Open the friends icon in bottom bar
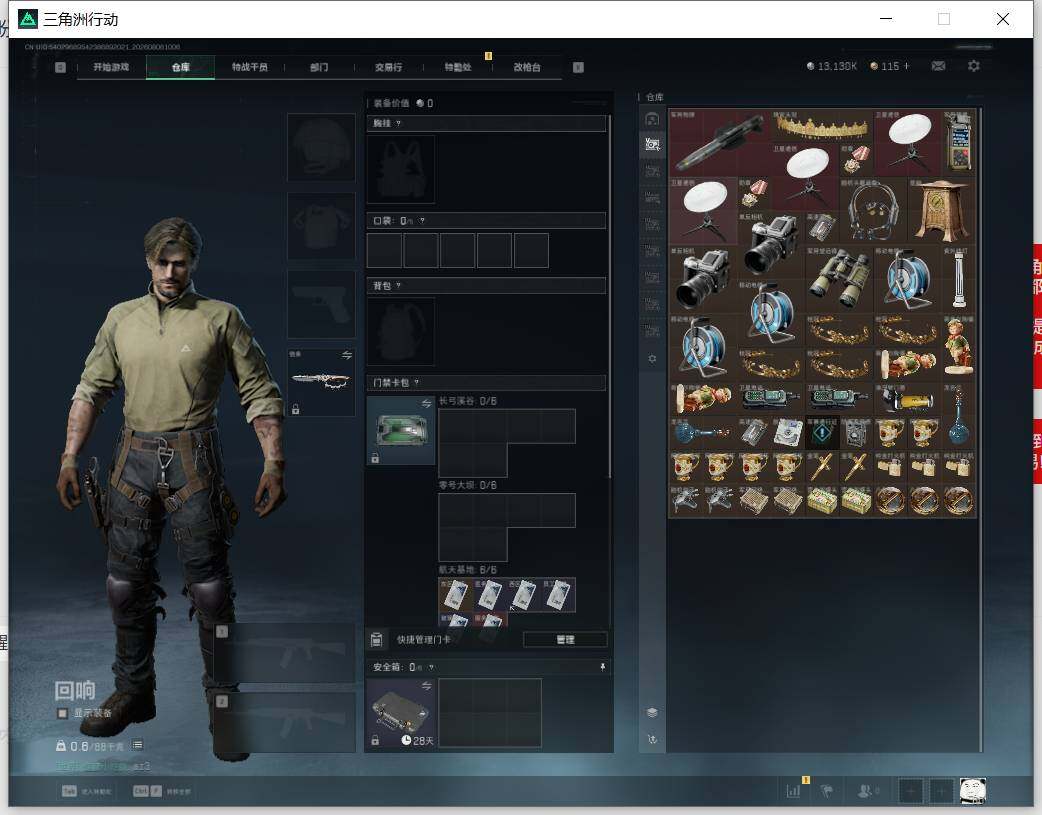This screenshot has height=815, width=1042. tap(867, 791)
